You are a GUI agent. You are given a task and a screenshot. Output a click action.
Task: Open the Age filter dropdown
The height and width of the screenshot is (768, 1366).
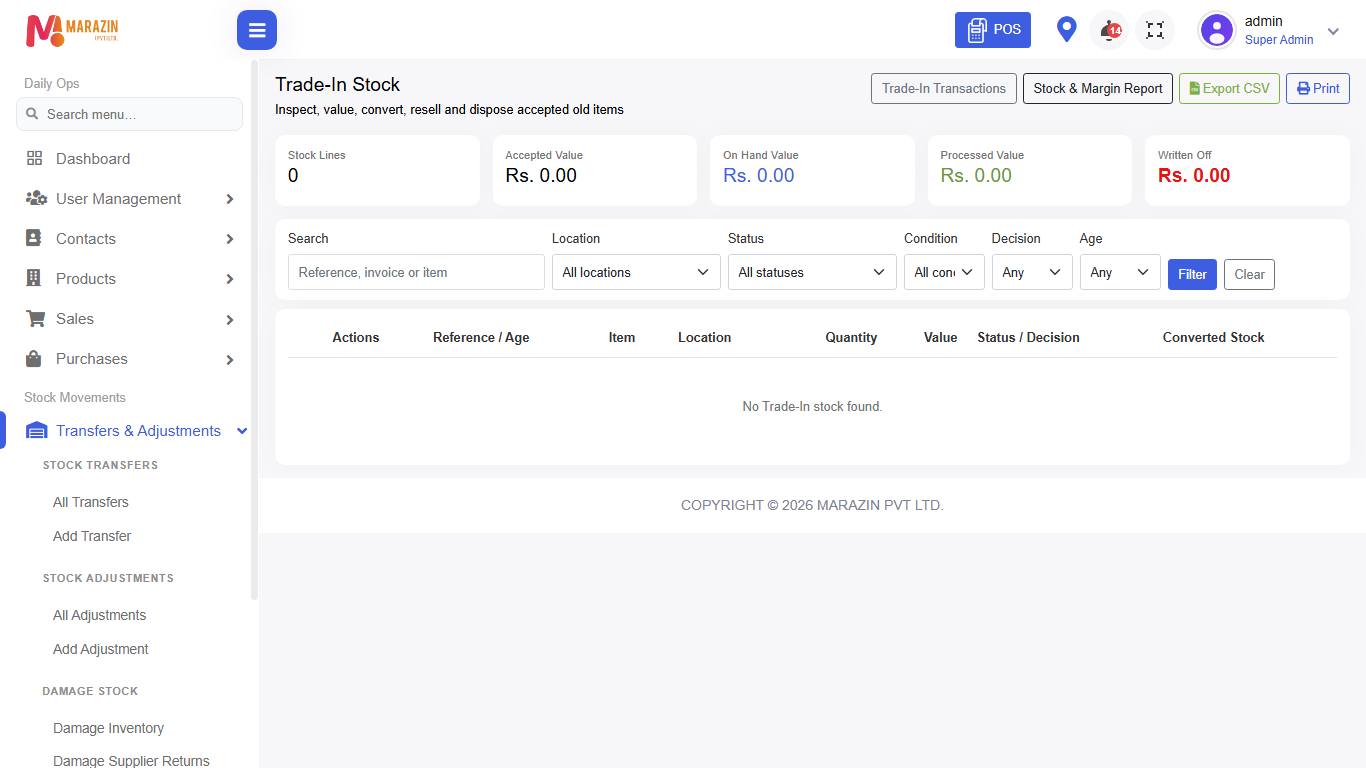(1120, 272)
